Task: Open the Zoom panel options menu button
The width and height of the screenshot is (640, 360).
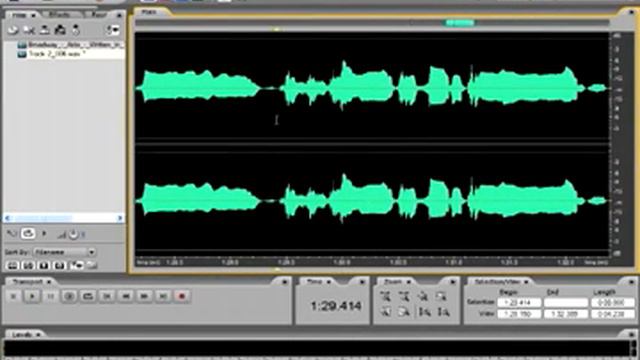Action: coord(453,282)
